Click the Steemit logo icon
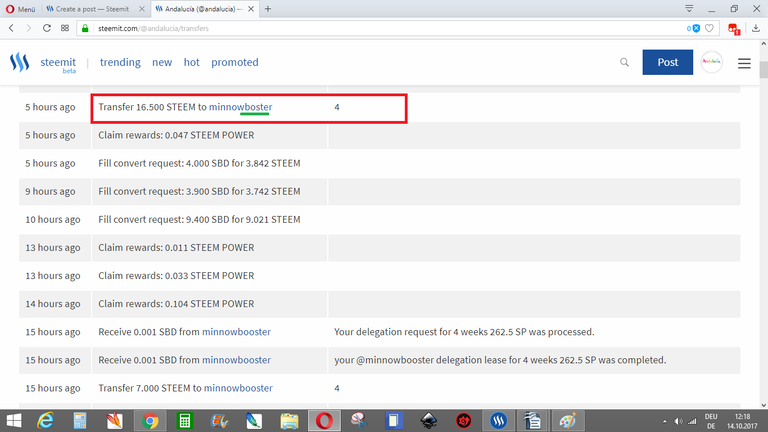This screenshot has height=432, width=768. point(20,62)
